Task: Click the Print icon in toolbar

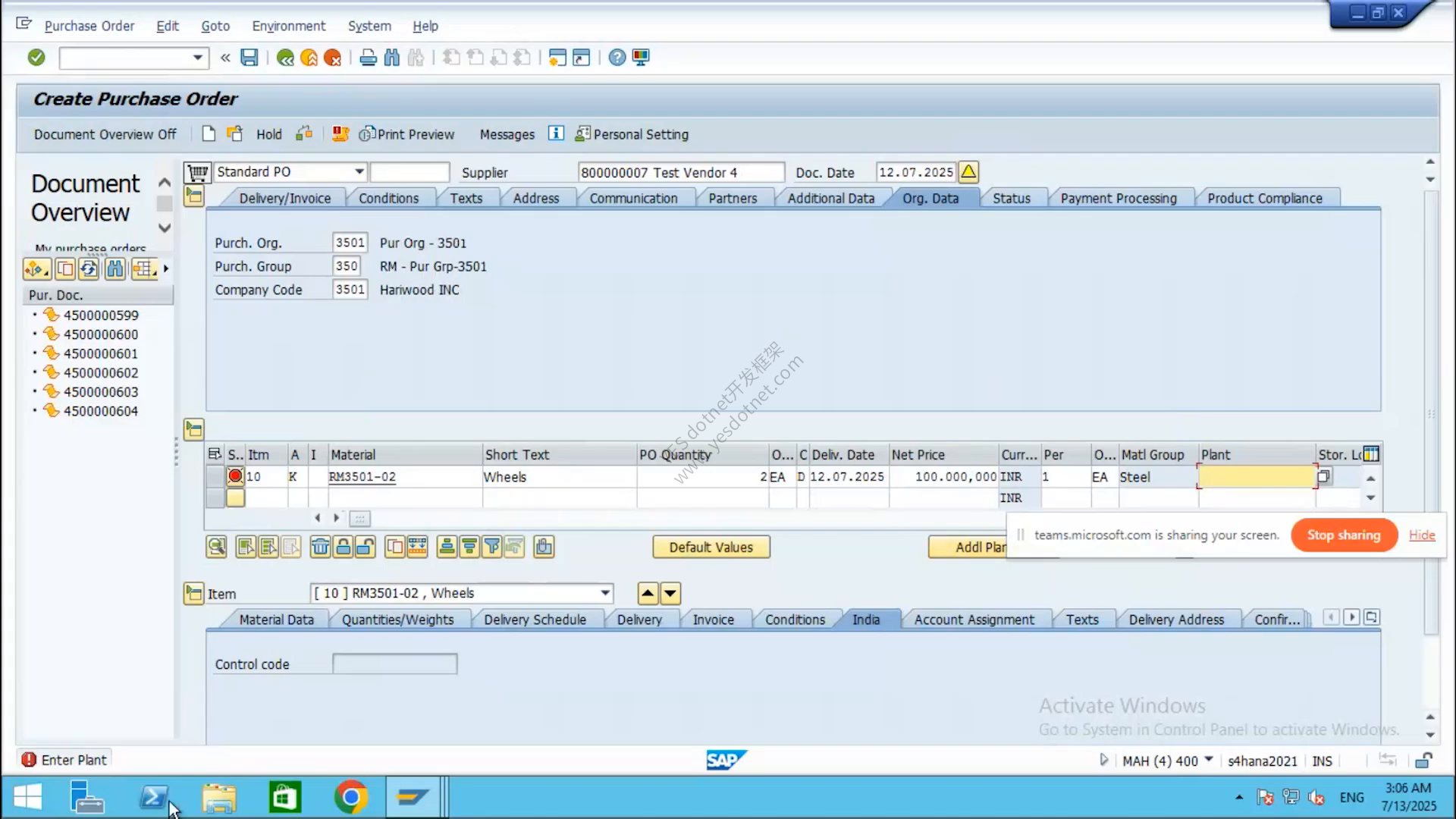Action: 368,58
